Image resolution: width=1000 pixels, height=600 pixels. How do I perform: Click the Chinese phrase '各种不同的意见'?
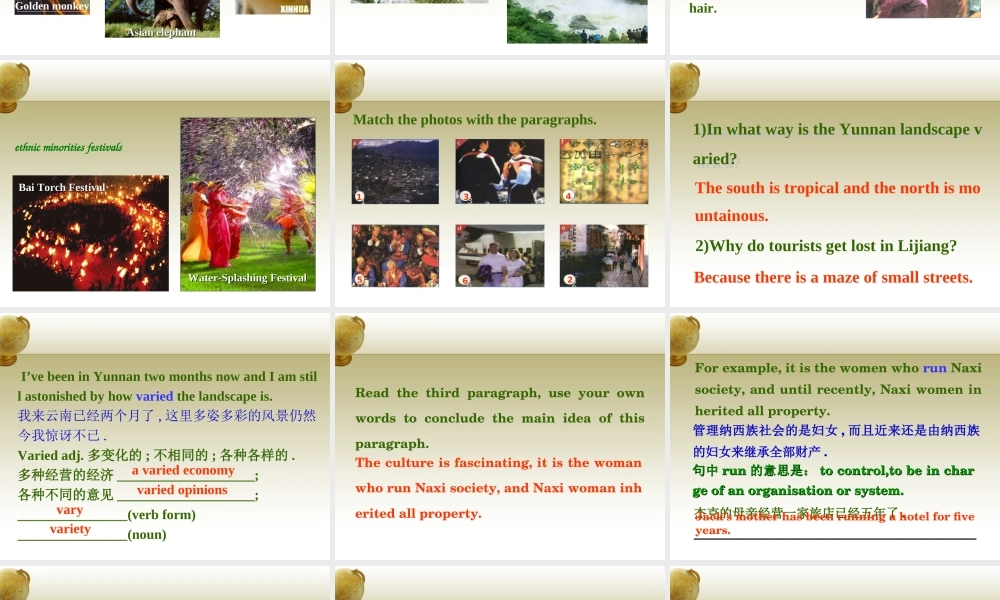(66, 495)
